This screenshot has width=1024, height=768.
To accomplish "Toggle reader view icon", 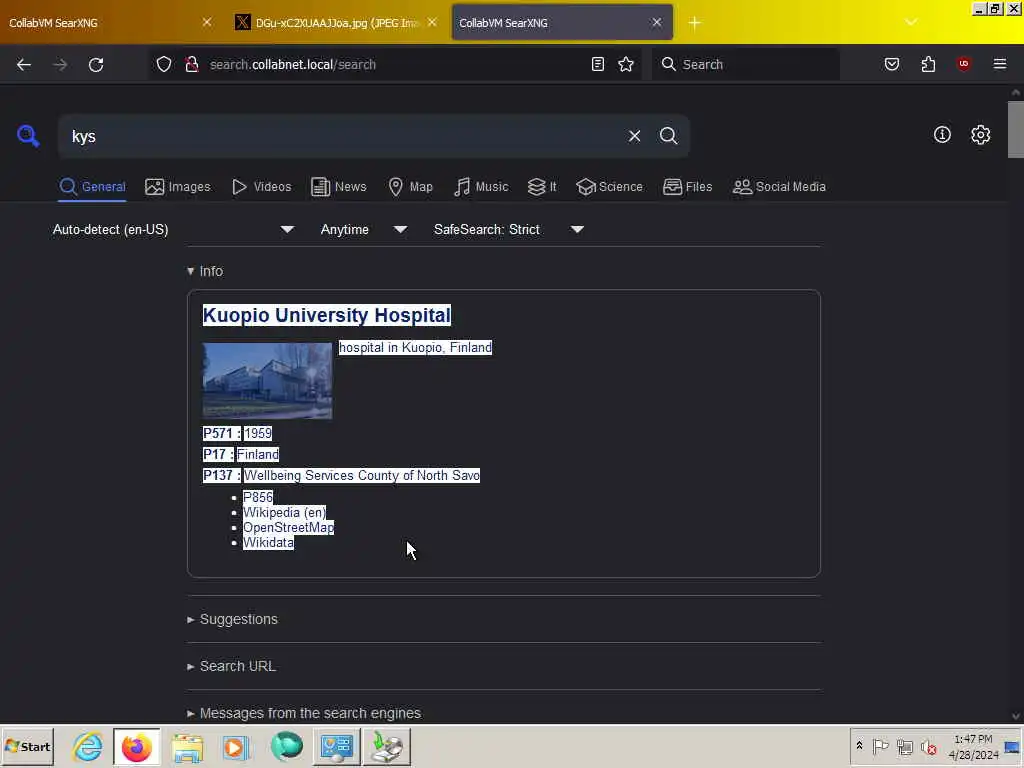I will click(x=598, y=64).
